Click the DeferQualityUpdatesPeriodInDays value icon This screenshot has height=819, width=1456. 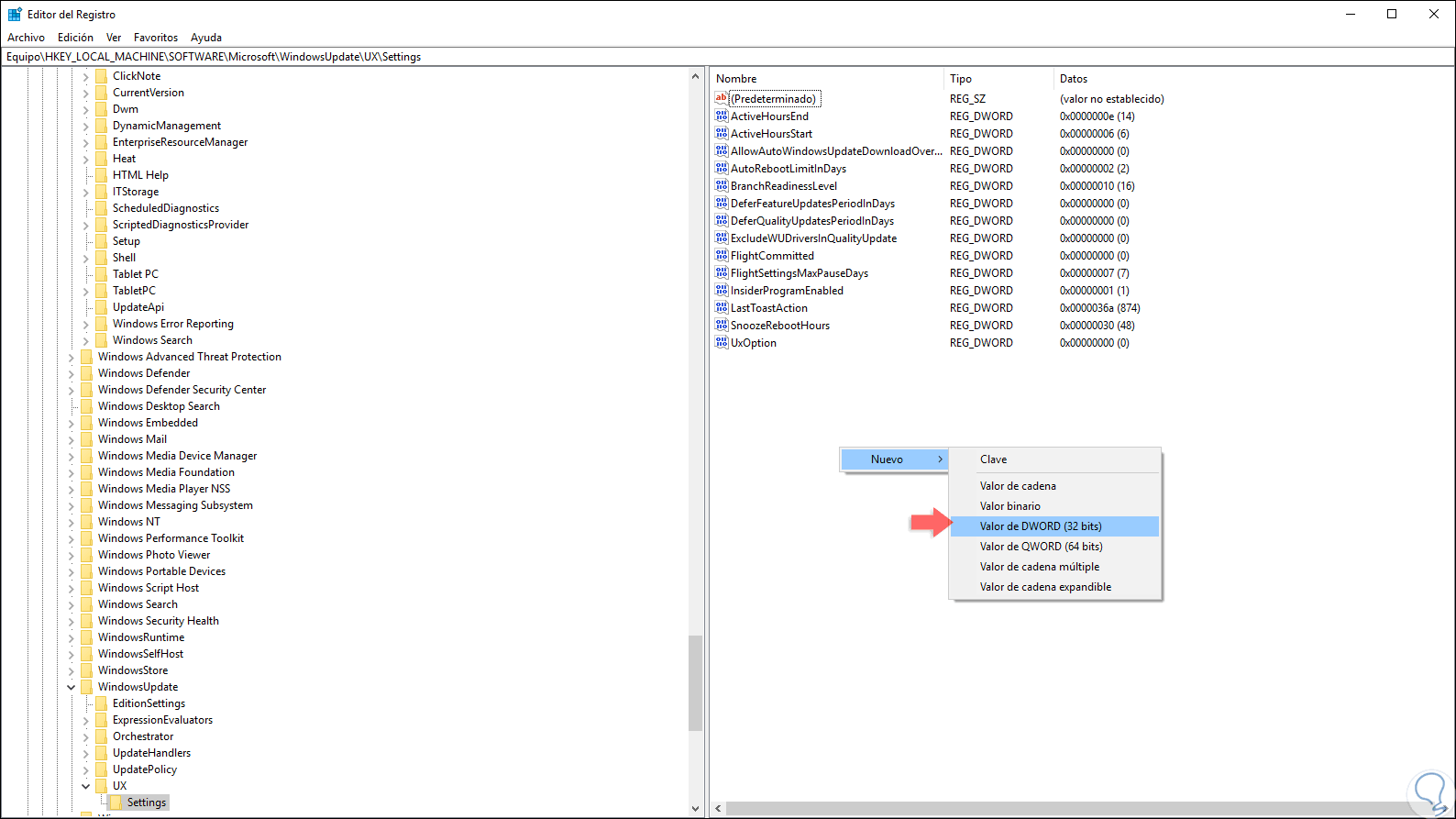click(722, 221)
